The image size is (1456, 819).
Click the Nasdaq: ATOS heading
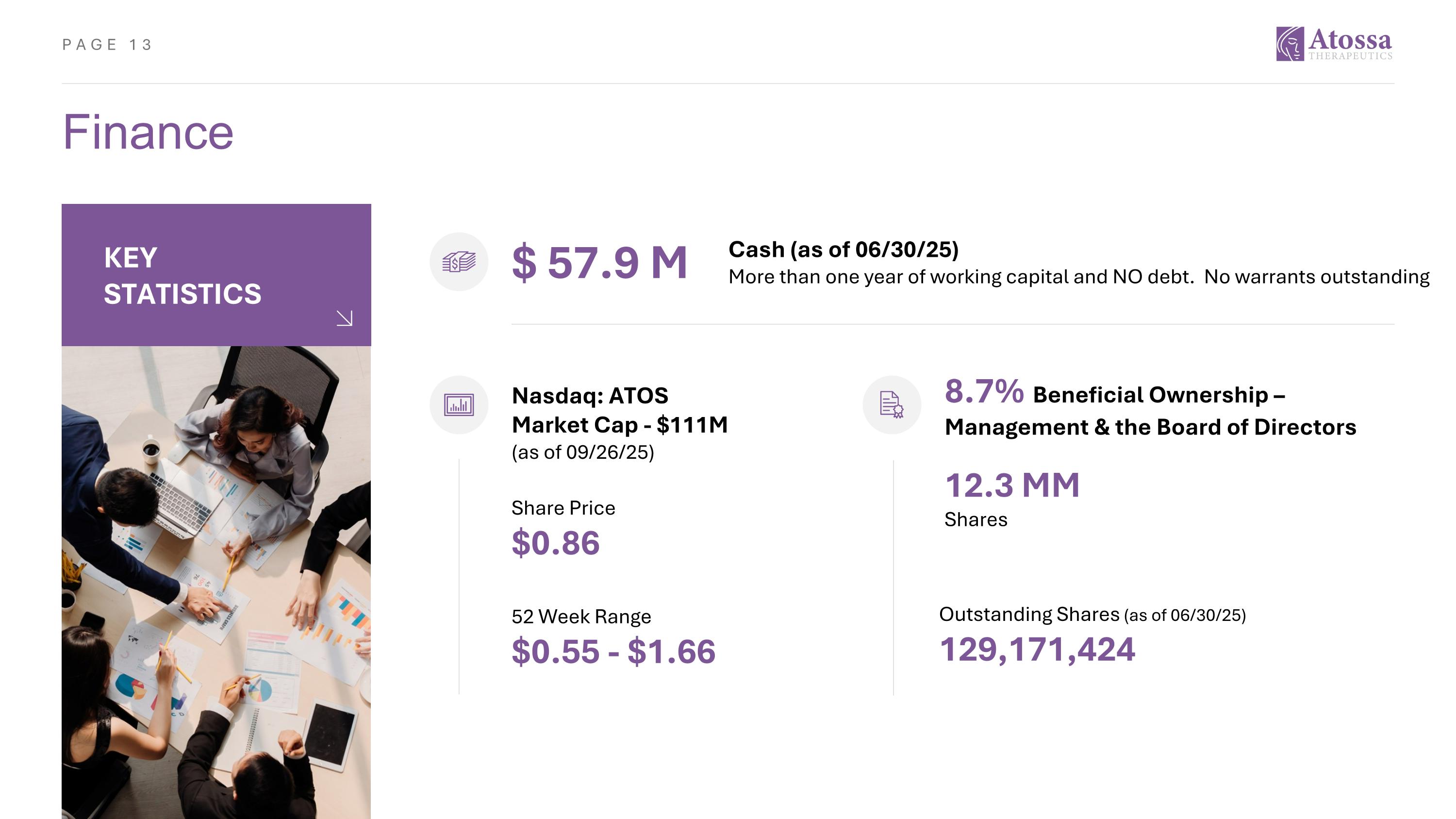click(x=590, y=396)
